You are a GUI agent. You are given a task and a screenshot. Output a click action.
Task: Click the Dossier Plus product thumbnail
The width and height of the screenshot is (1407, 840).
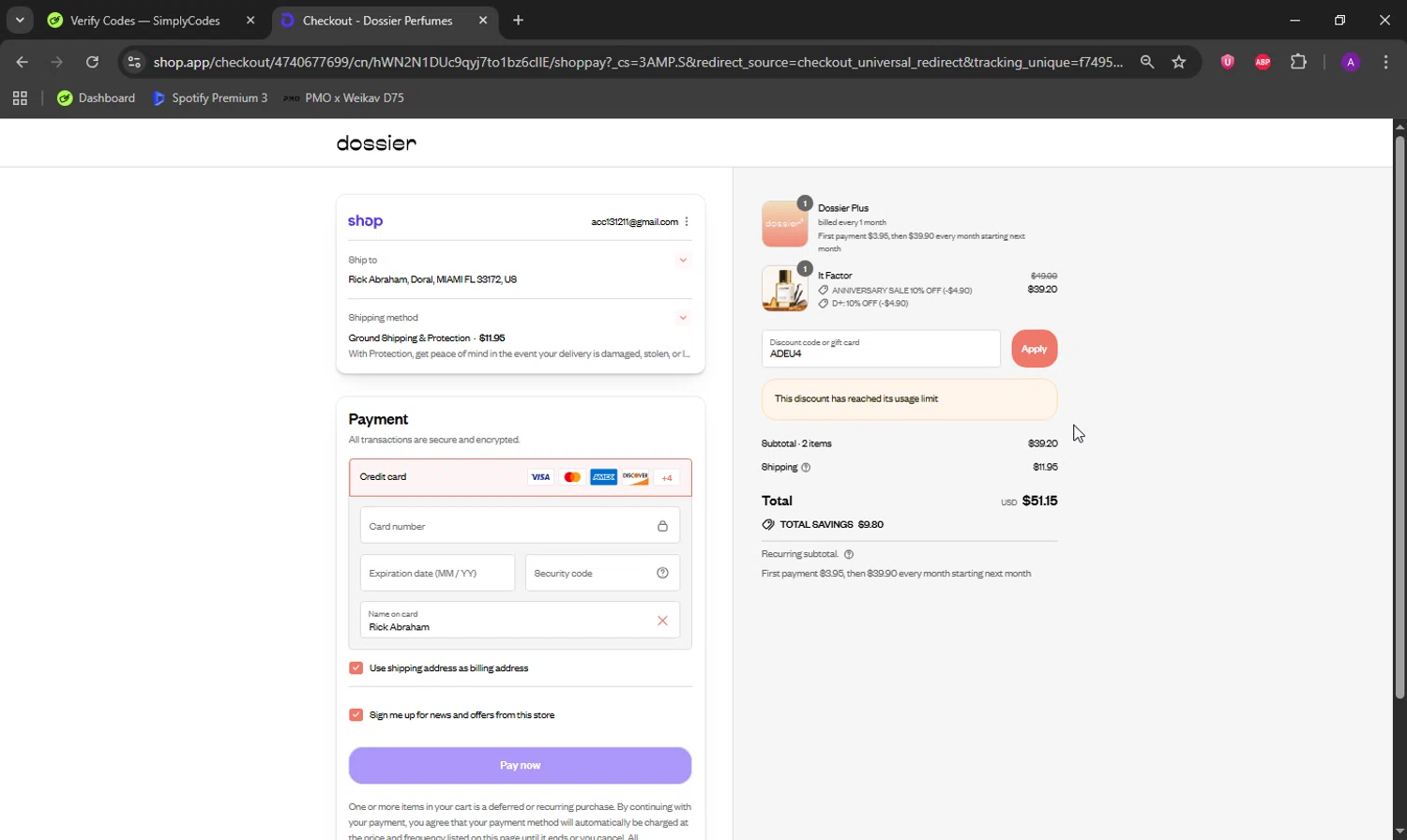pyautogui.click(x=784, y=224)
